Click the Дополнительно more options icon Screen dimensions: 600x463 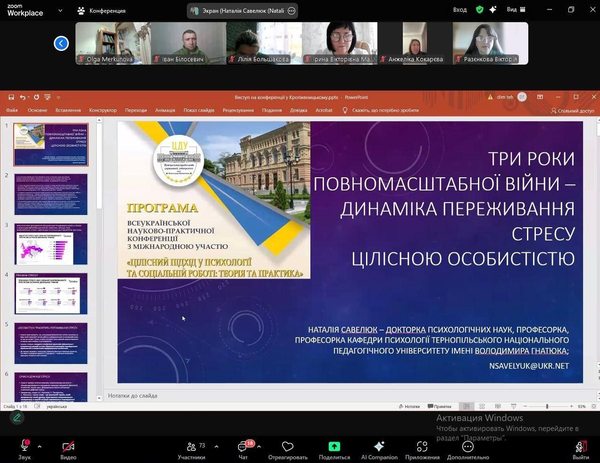pos(468,445)
